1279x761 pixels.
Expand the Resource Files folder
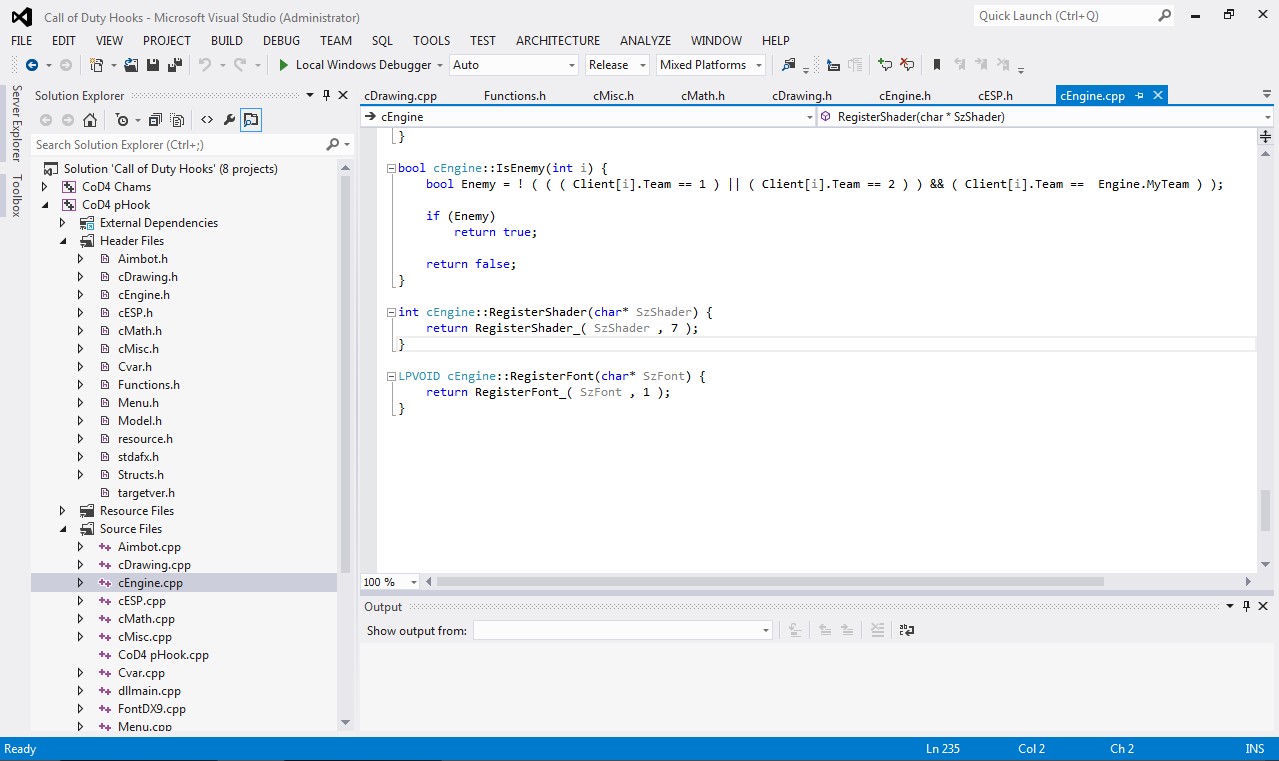tap(62, 511)
